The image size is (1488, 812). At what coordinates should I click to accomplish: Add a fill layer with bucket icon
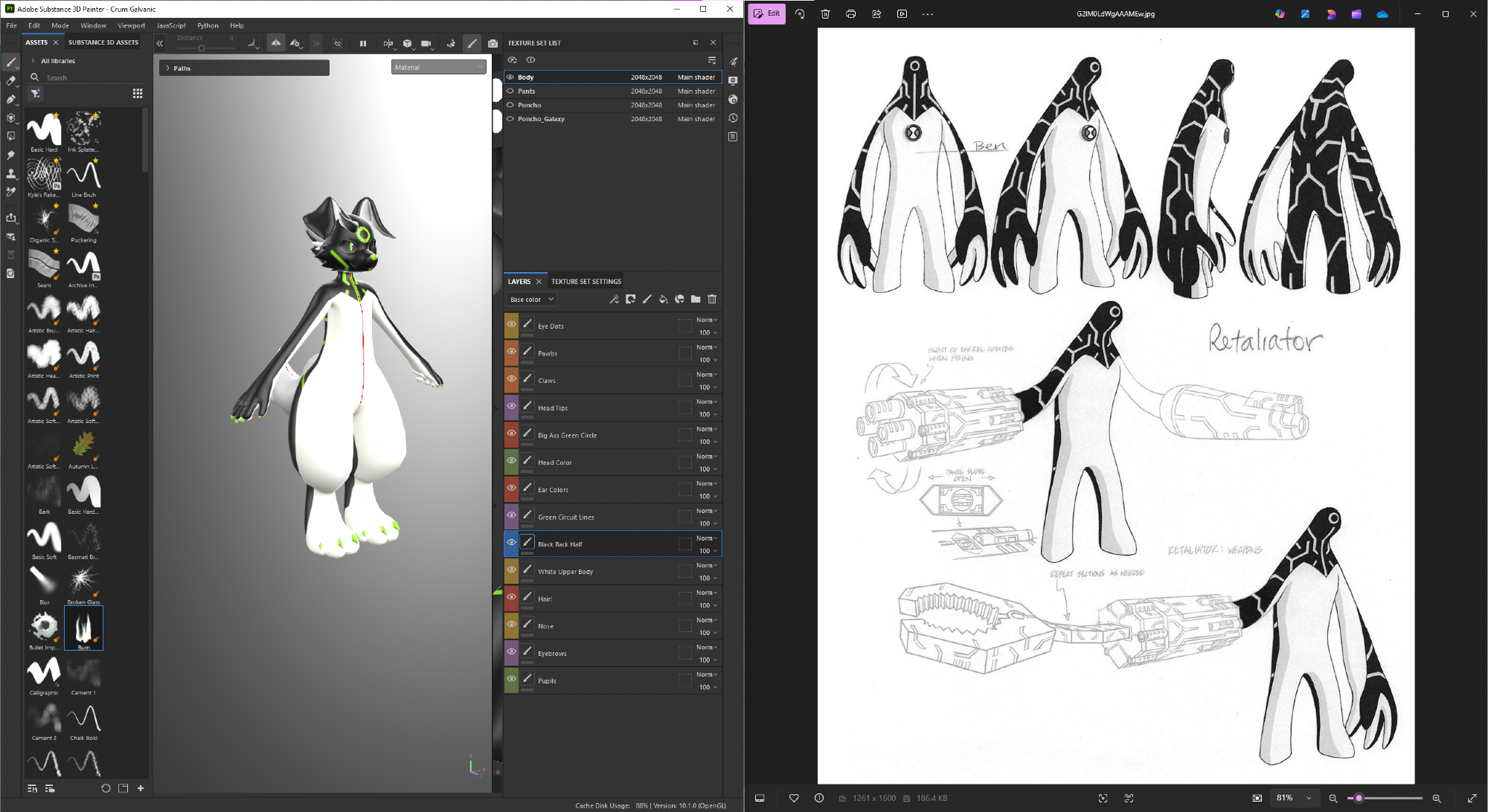point(663,300)
